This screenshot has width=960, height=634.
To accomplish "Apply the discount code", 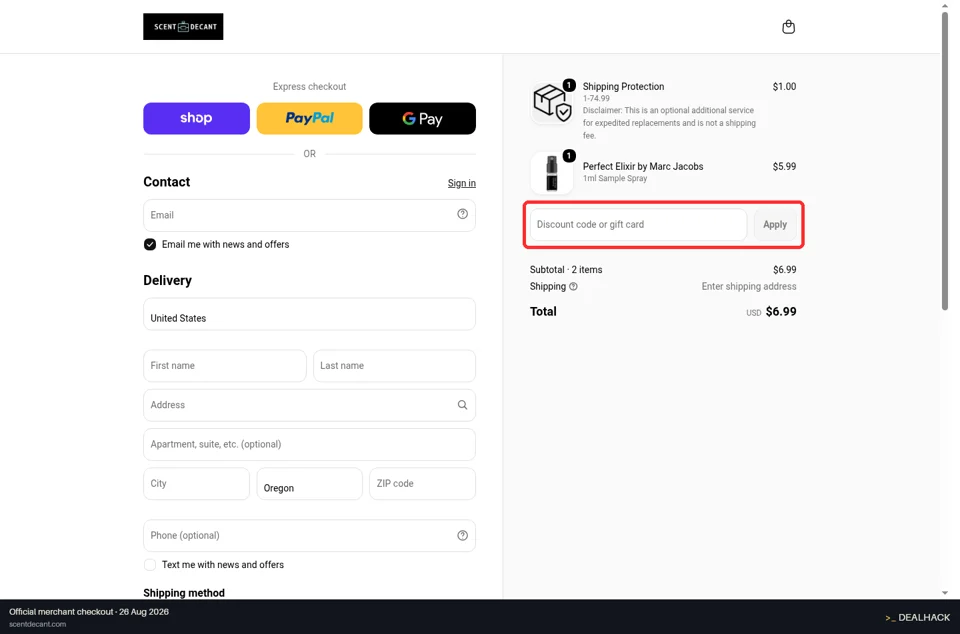I will (x=774, y=225).
